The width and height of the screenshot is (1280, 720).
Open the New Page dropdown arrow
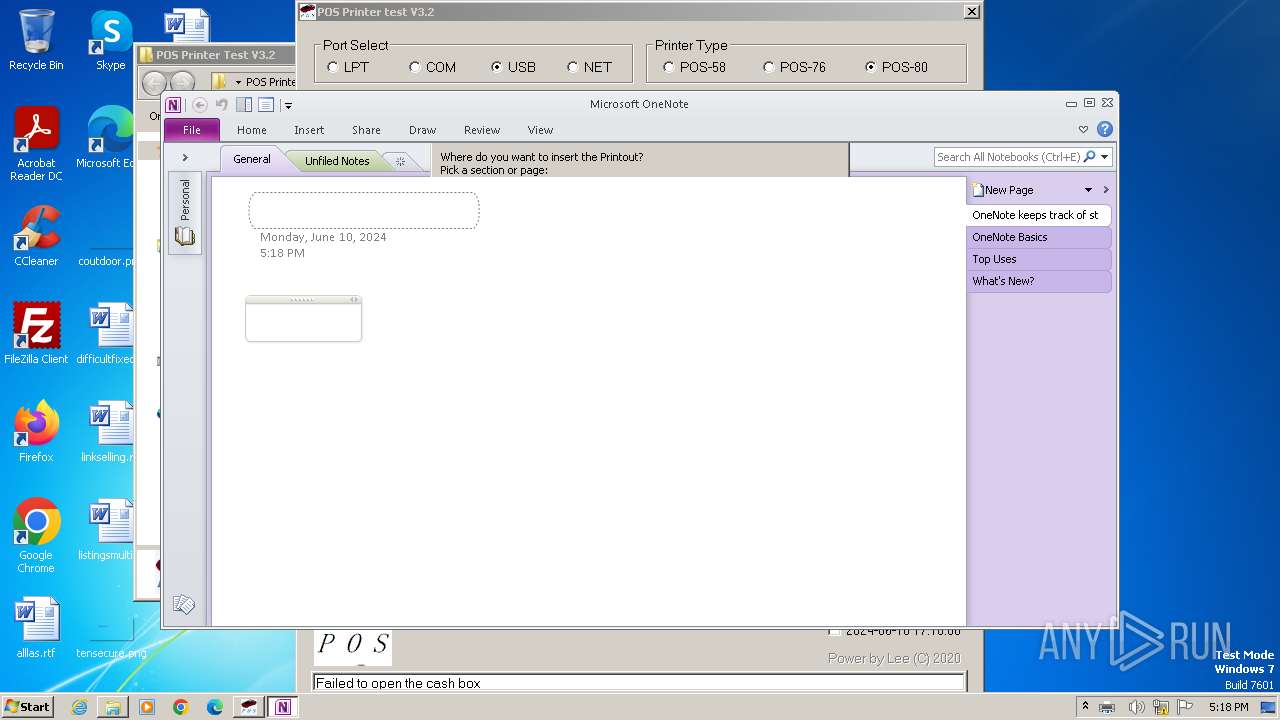[x=1088, y=190]
